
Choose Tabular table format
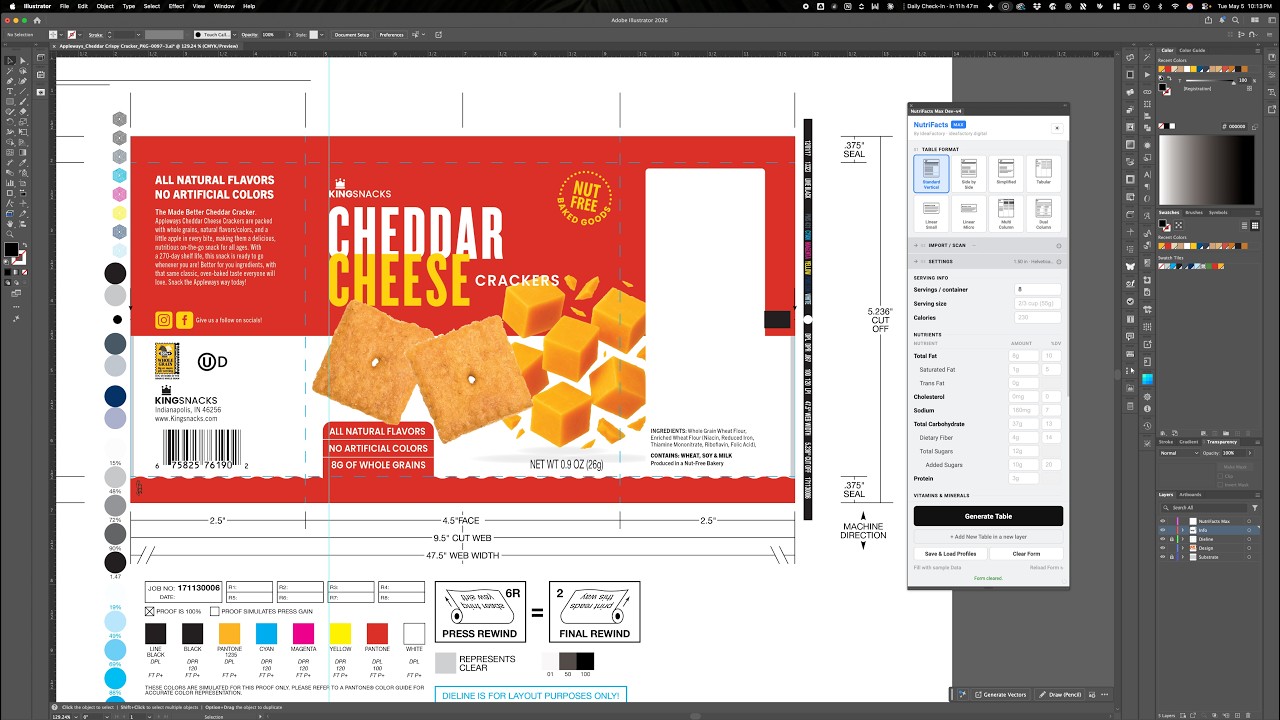click(x=1043, y=174)
